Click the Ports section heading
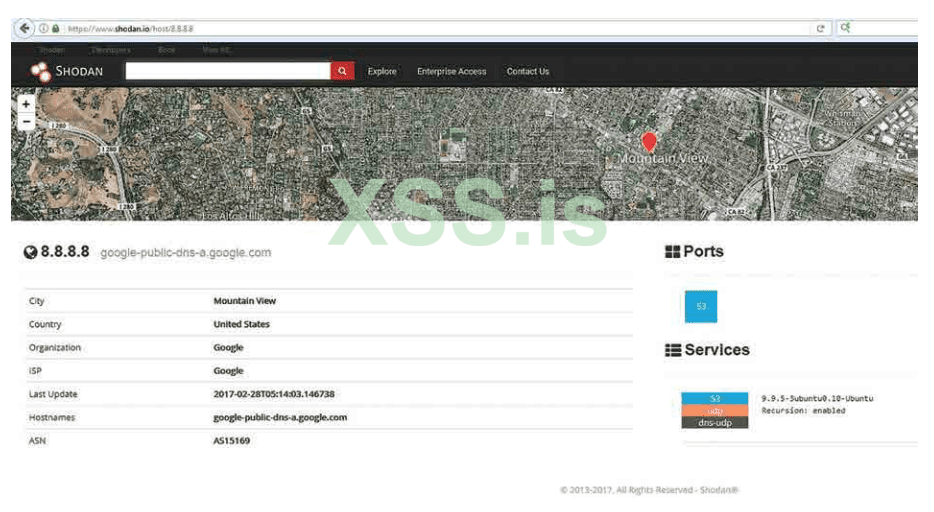Screen dimensions: 934x512 (703, 251)
